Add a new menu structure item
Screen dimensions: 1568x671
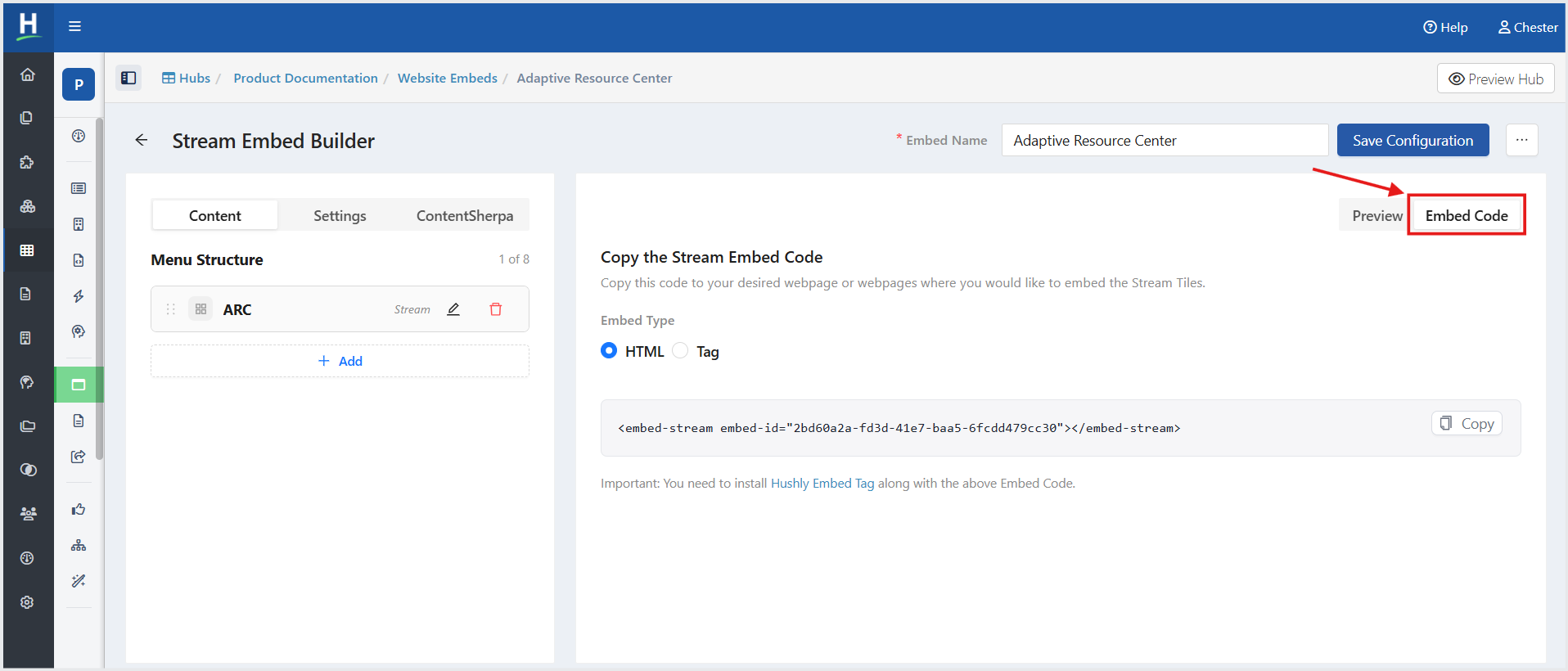340,361
